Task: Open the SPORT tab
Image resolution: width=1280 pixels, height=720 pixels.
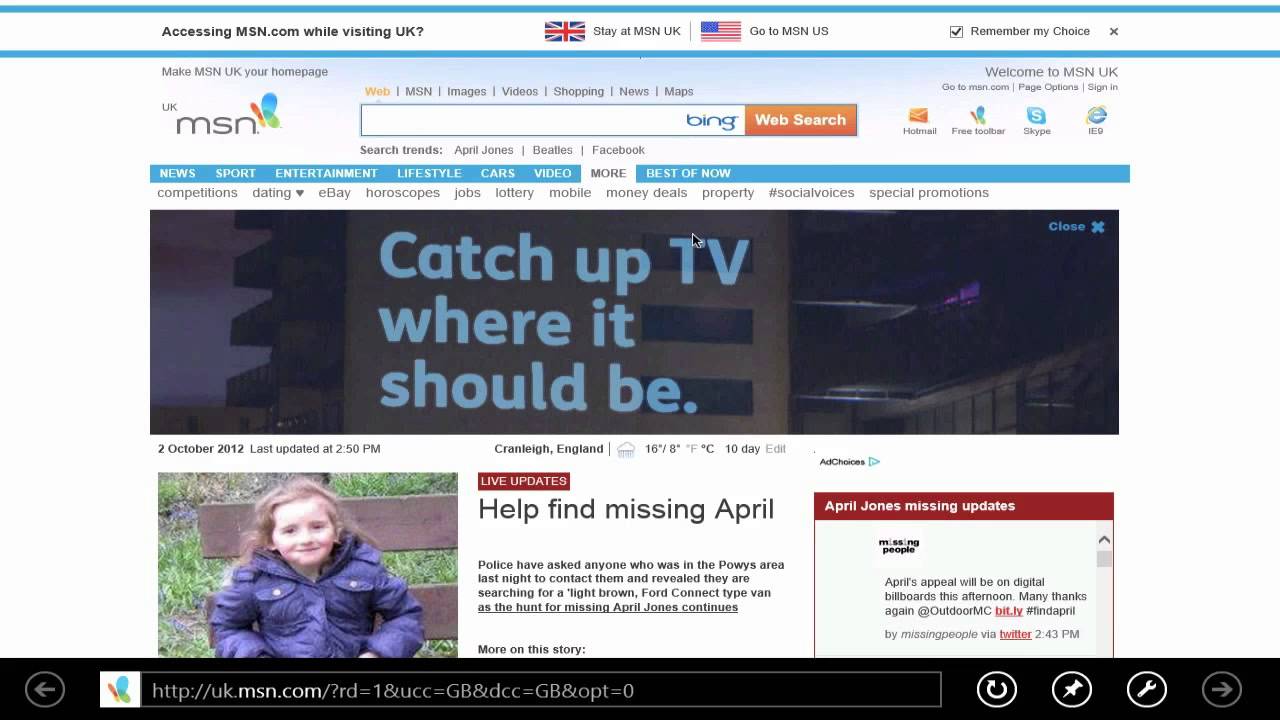Action: tap(235, 173)
